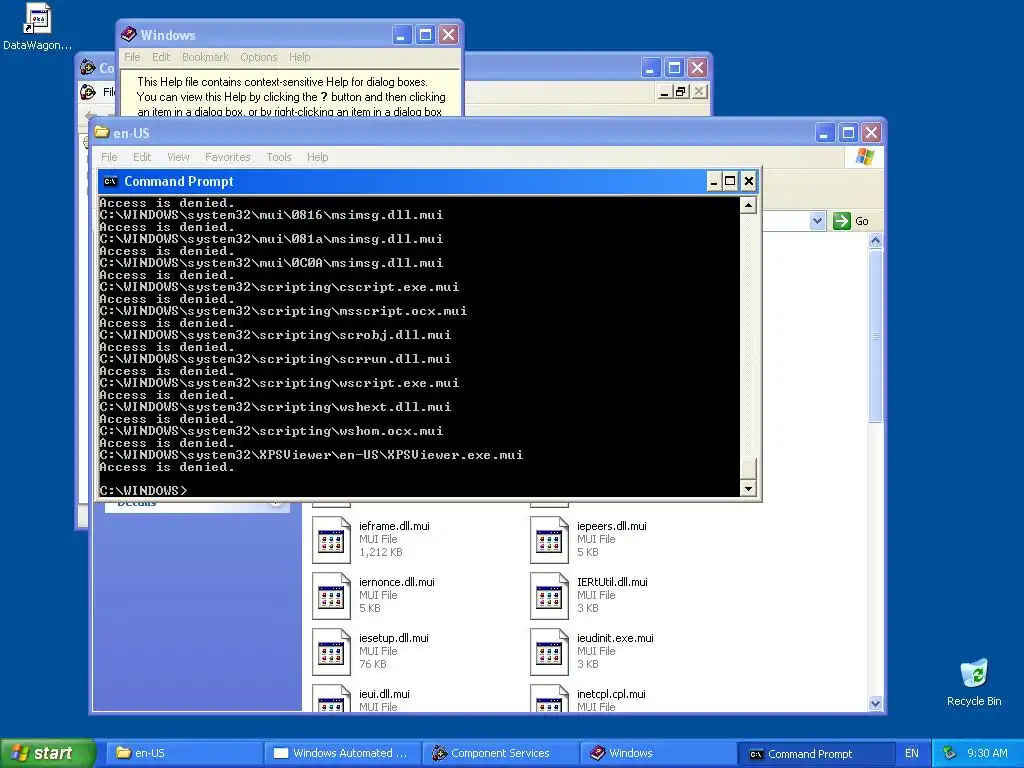
Task: Click the Command Prompt title bar system icon
Action: tap(110, 182)
